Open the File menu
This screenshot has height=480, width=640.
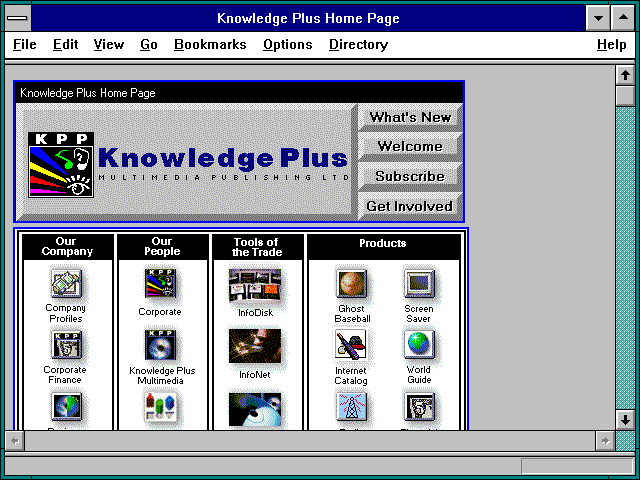click(x=24, y=44)
